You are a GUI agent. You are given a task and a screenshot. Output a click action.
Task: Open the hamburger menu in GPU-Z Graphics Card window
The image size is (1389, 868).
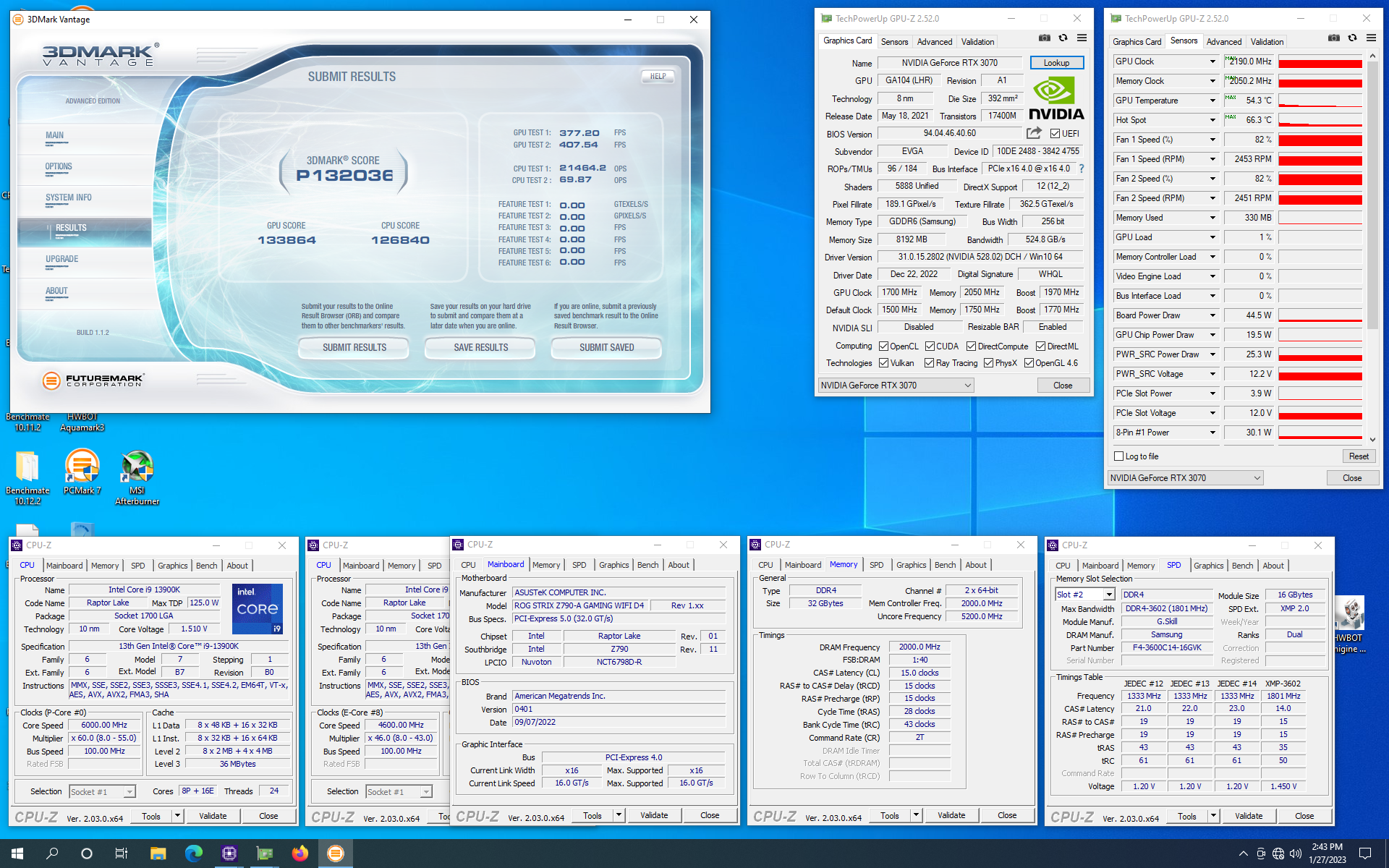pos(1082,38)
